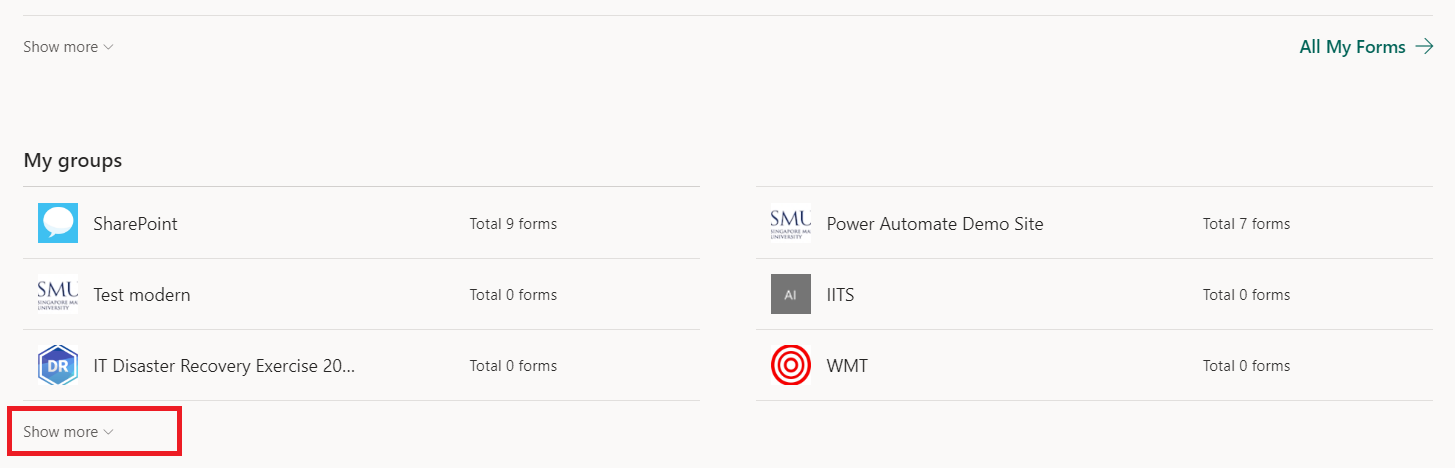Click the red target icon for WMT
Viewport: 1455px width, 468px height.
tap(791, 365)
